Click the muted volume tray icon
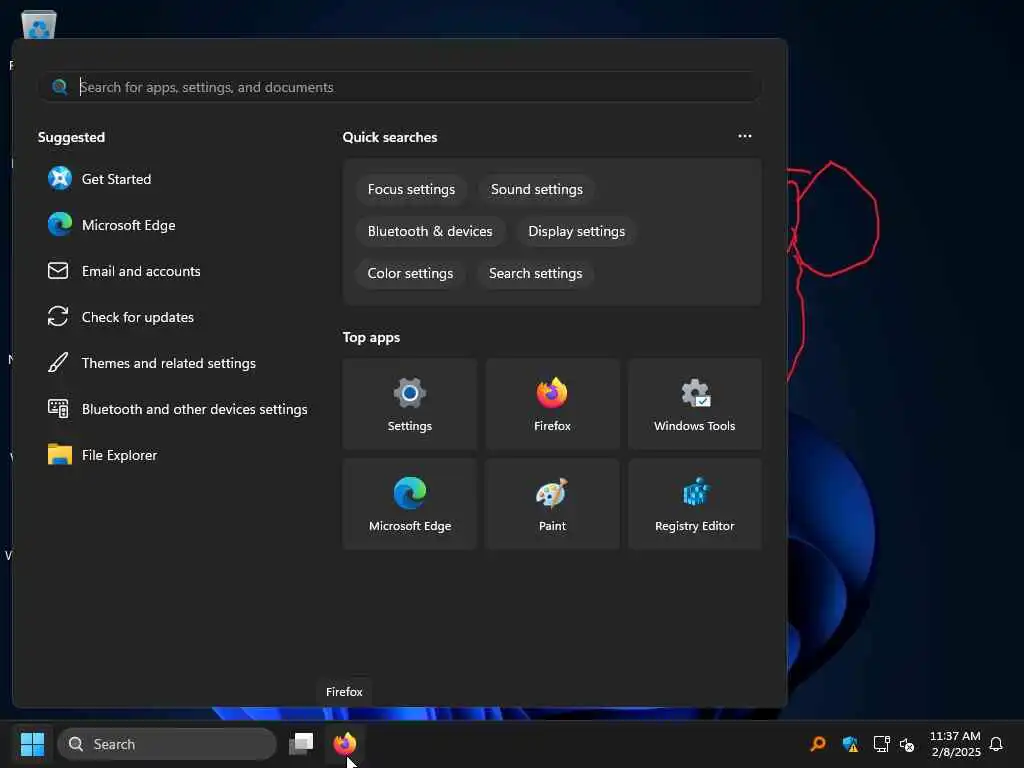This screenshot has width=1024, height=768. pyautogui.click(x=907, y=744)
